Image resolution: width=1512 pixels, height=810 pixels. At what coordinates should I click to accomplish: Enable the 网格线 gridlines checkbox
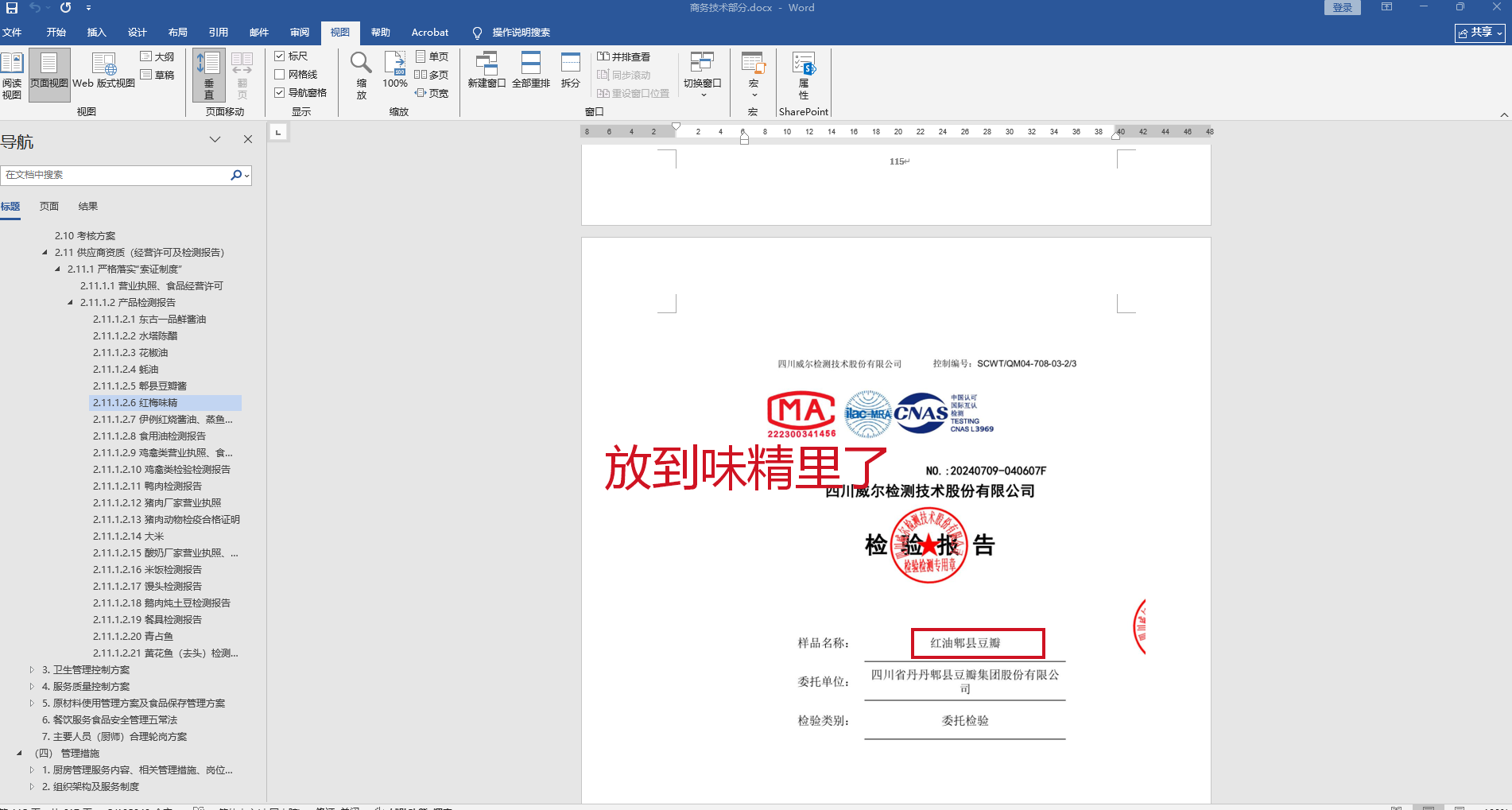pyautogui.click(x=280, y=75)
